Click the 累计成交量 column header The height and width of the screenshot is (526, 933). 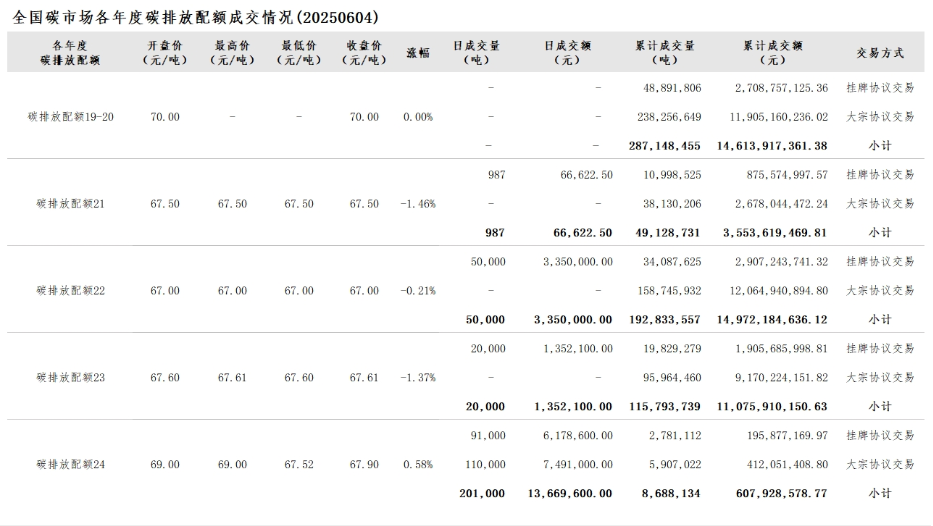click(x=665, y=52)
